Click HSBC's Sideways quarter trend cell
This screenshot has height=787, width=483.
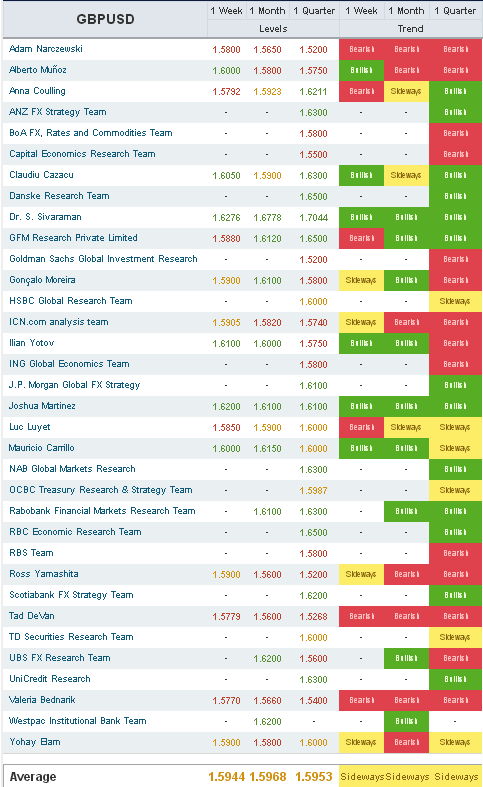coord(455,301)
